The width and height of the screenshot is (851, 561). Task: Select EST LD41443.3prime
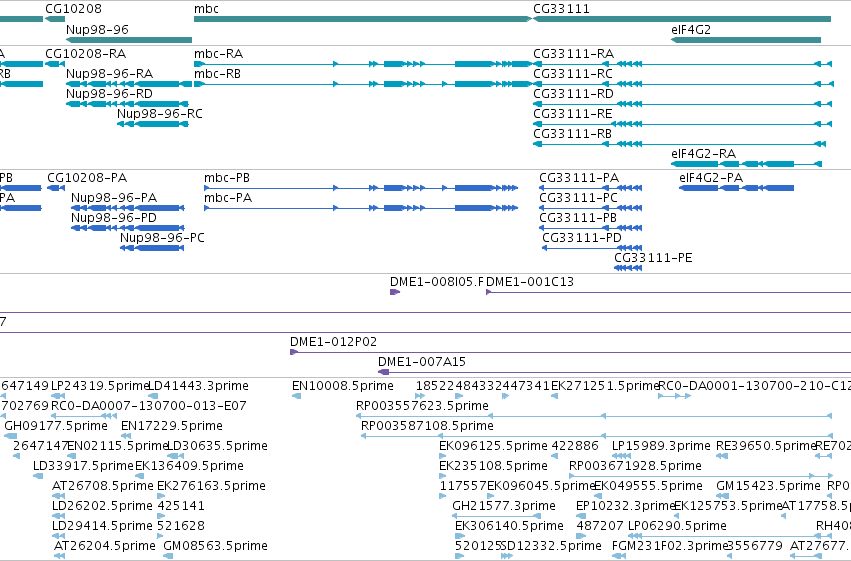coord(153,396)
